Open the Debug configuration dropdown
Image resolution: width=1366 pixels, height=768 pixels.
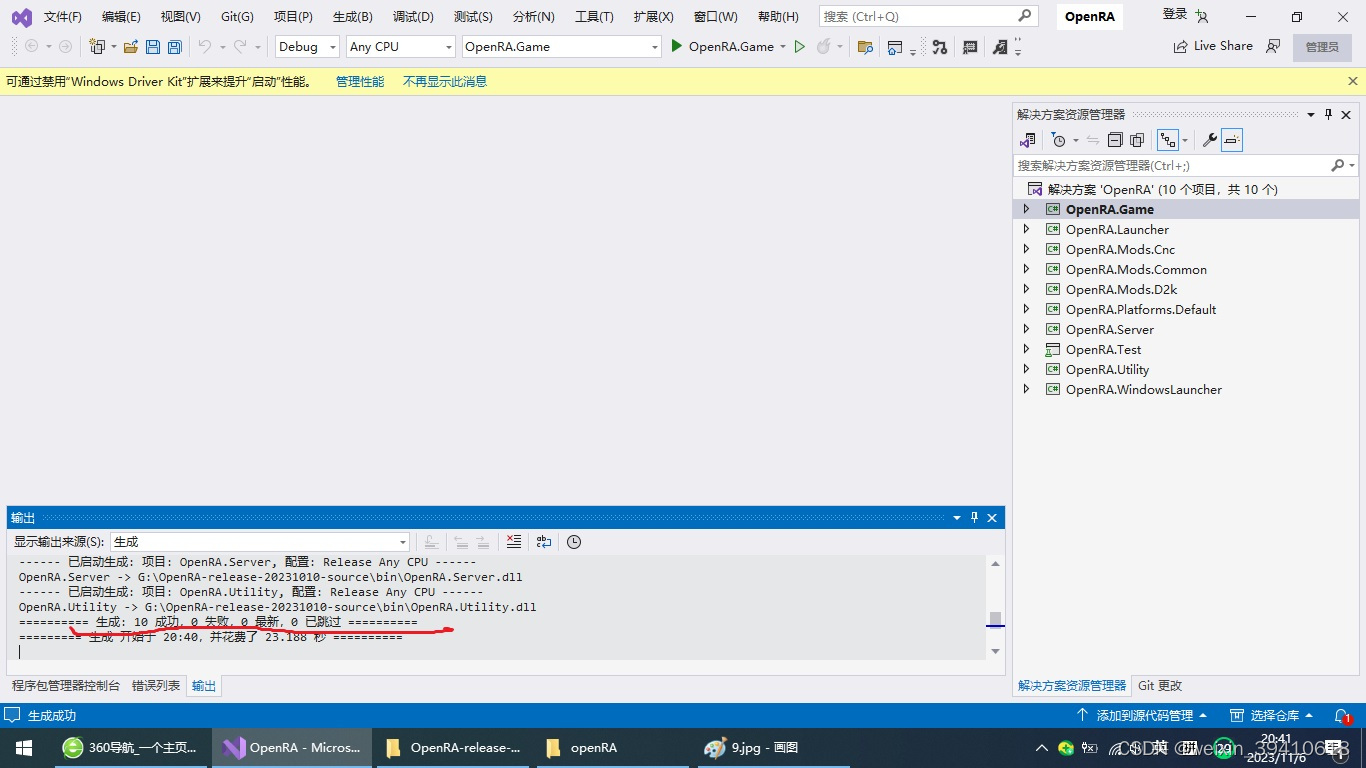click(308, 47)
